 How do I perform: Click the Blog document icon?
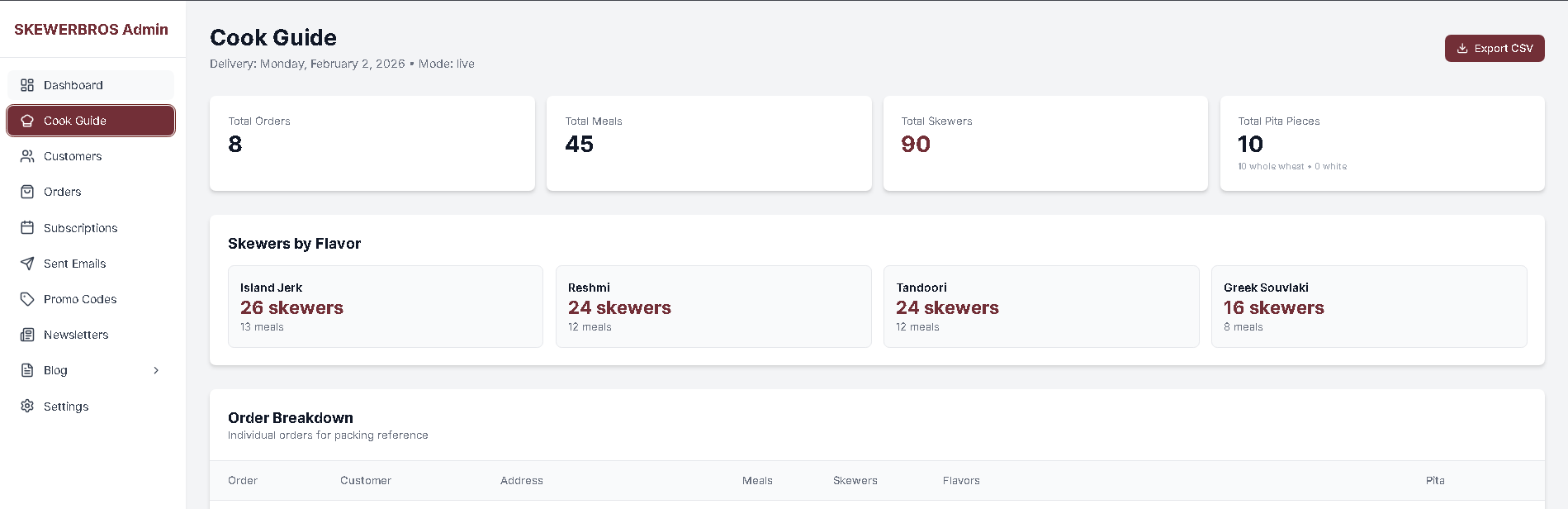coord(27,370)
